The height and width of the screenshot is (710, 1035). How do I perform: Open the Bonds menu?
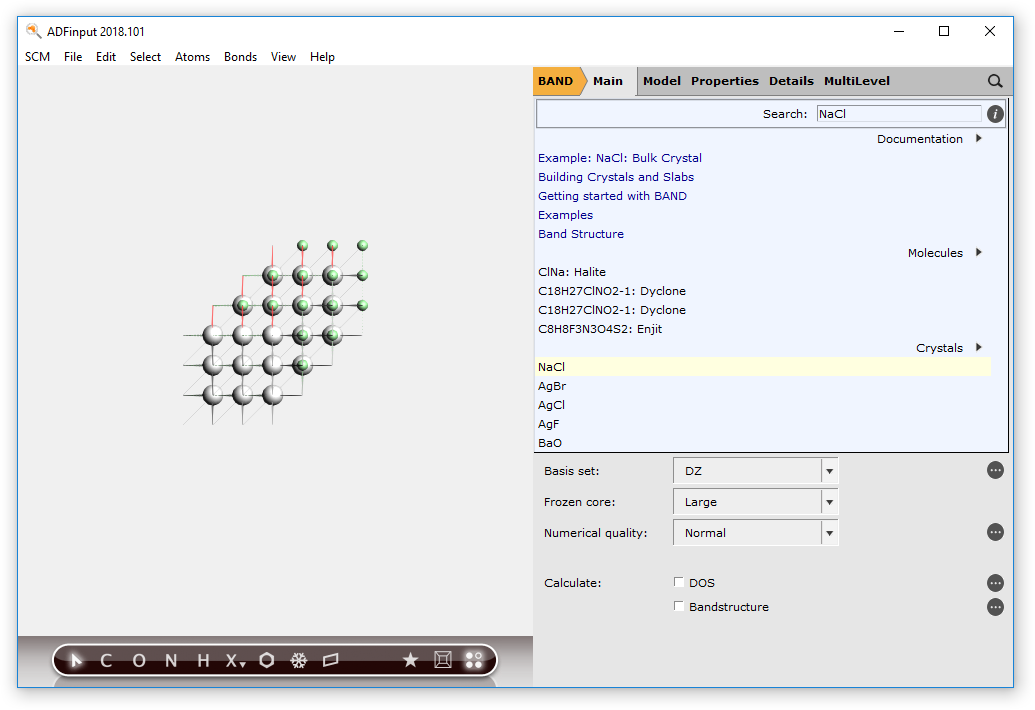click(x=240, y=57)
